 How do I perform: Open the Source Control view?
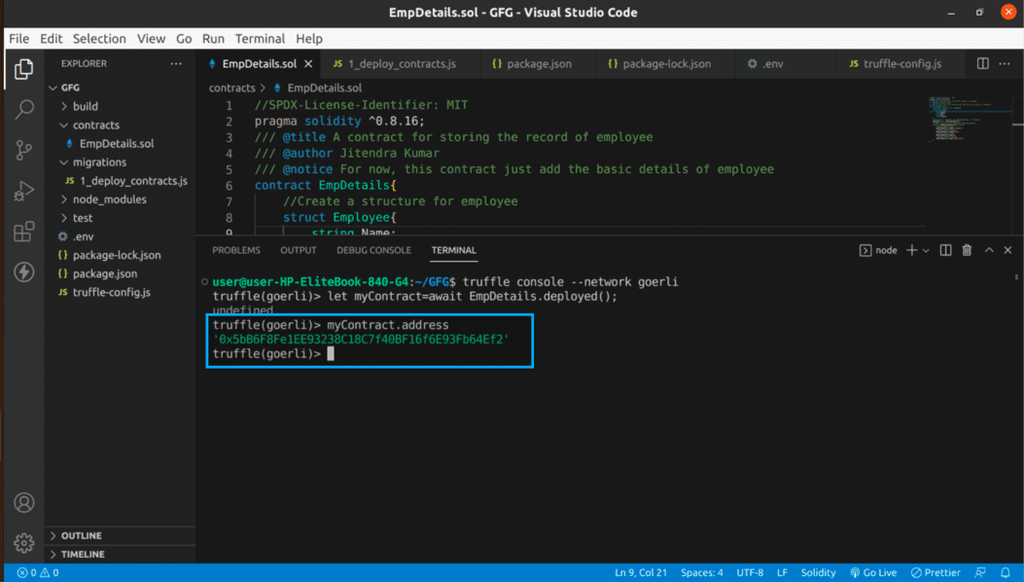pos(24,150)
